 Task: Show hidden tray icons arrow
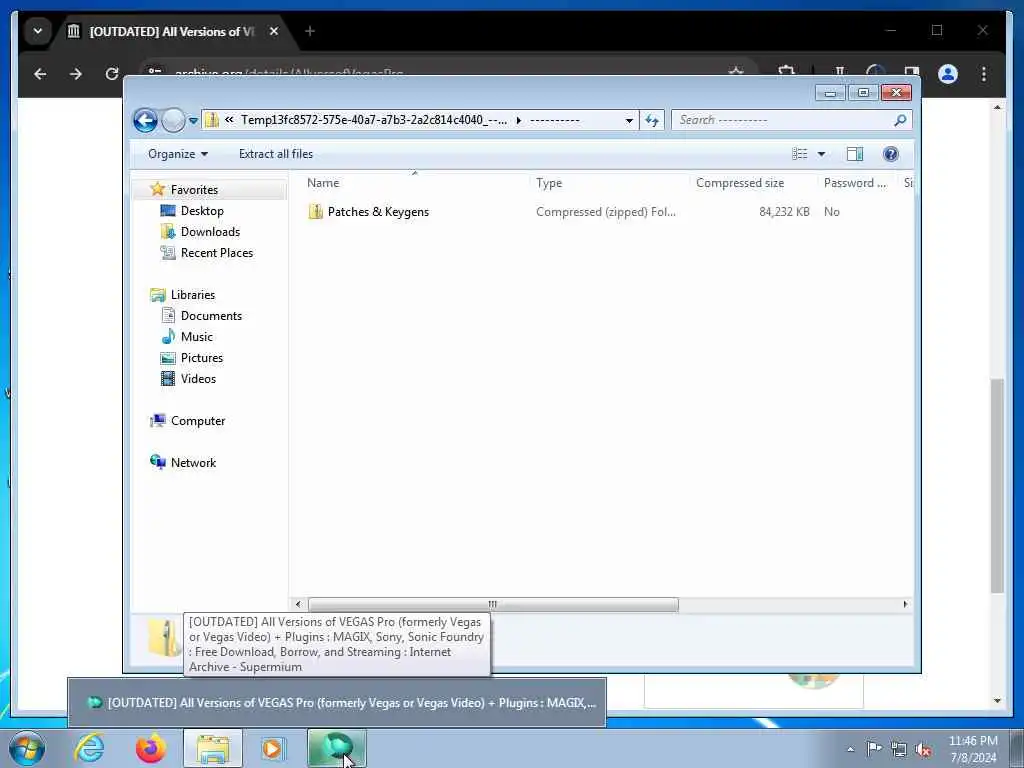(850, 750)
